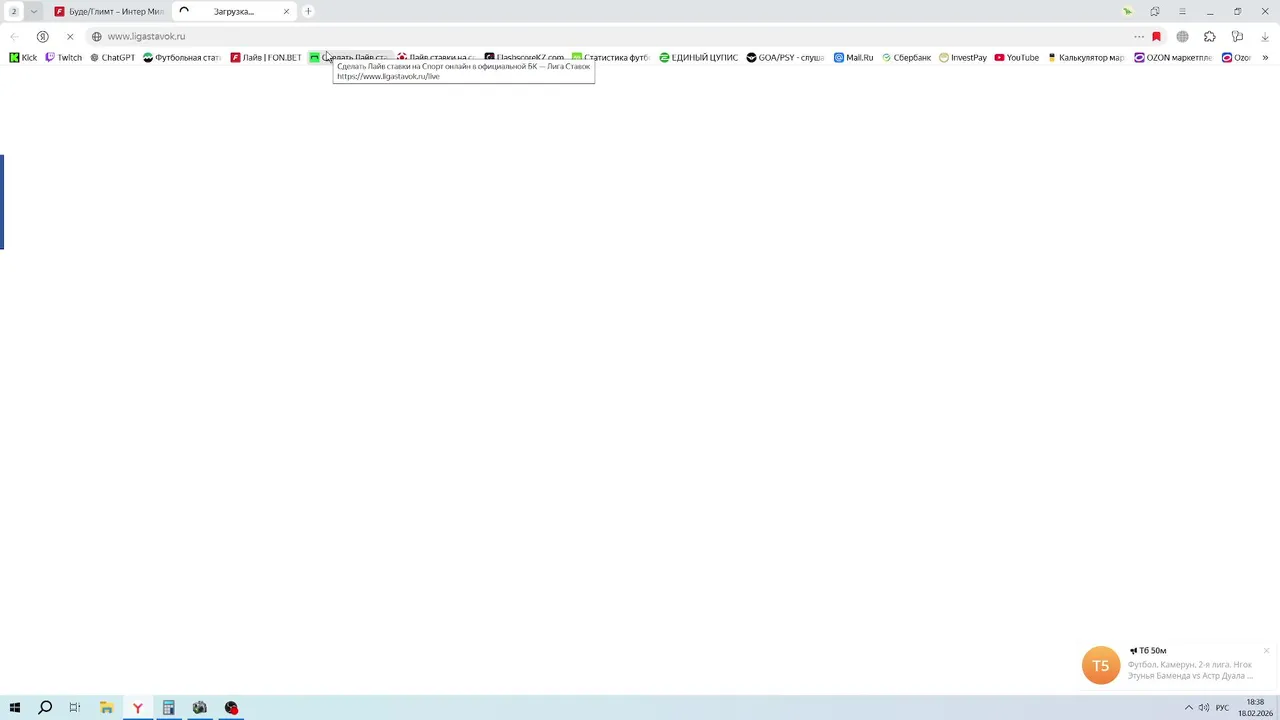Open the globe icon in the toolbar
Image resolution: width=1280 pixels, height=720 pixels.
coord(1183,36)
